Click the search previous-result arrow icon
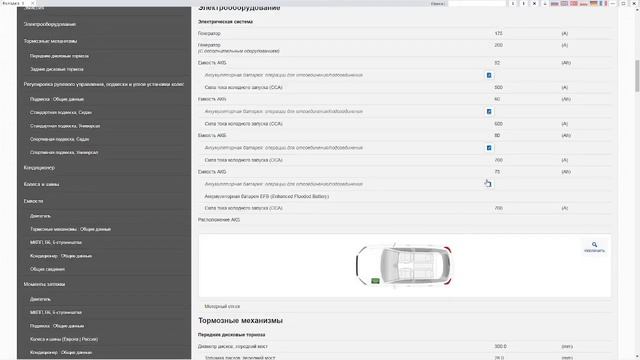This screenshot has height=360, width=640. pos(513,3)
